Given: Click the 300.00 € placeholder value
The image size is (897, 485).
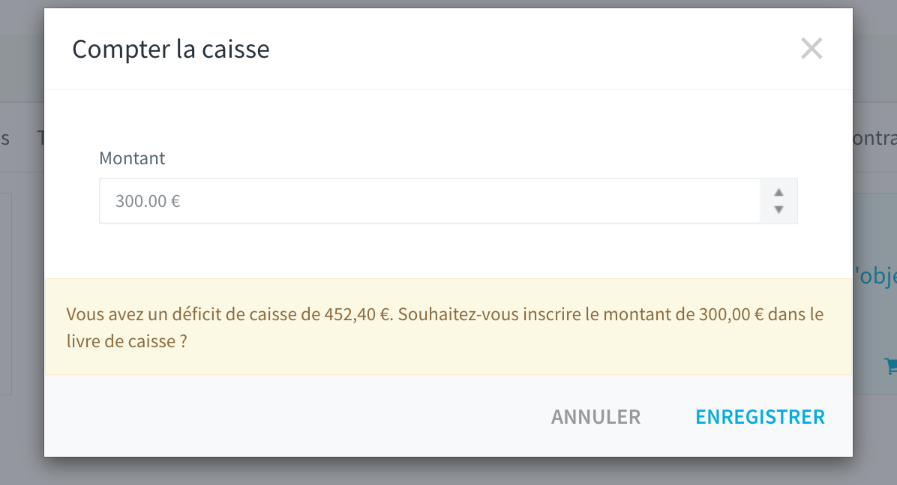Looking at the screenshot, I should click(x=148, y=201).
